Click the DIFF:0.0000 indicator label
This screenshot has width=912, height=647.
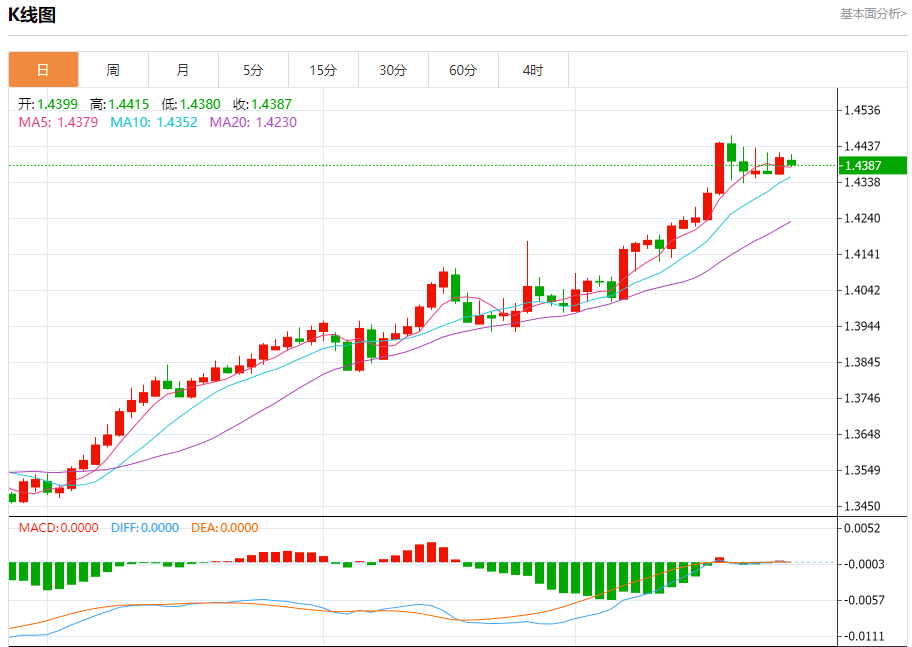pos(145,528)
